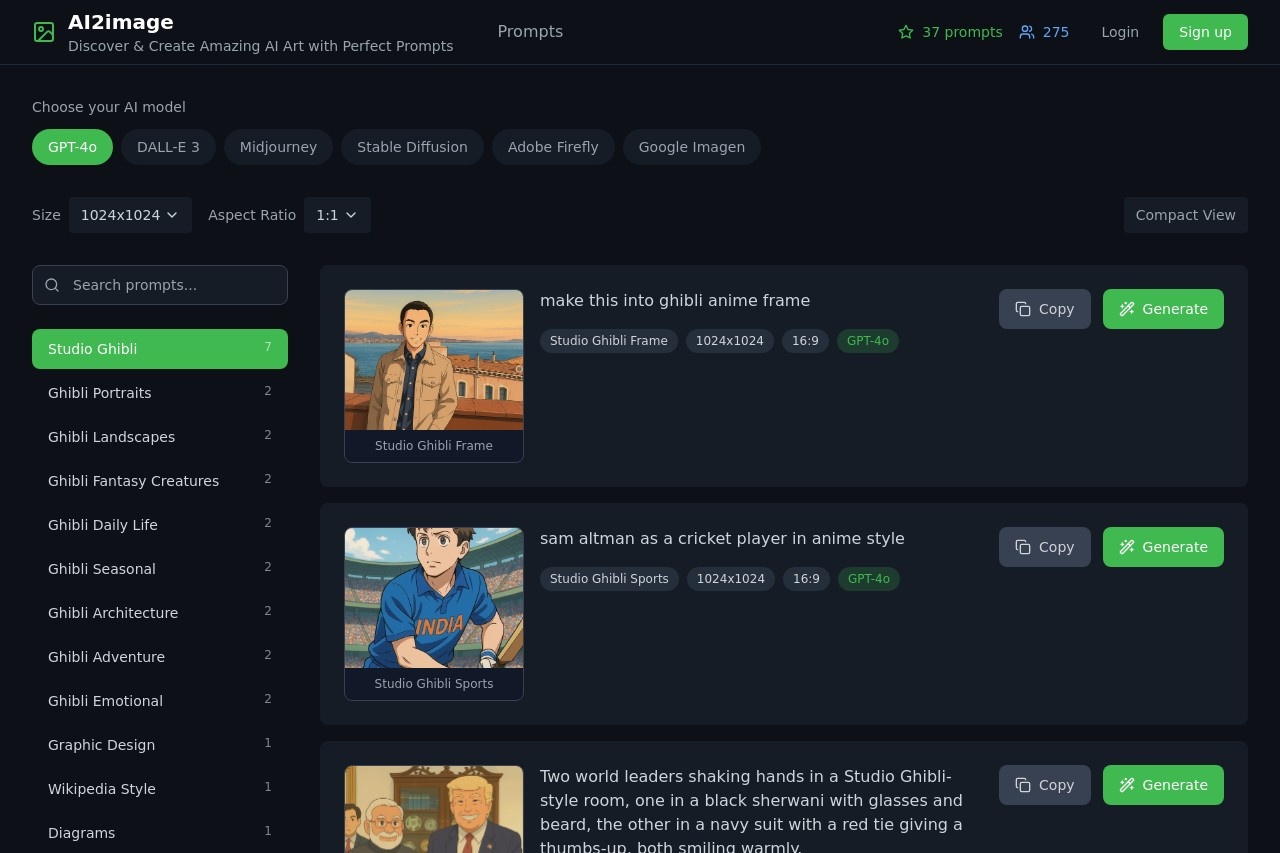Click the copy icon on the sam altman cricket card
This screenshot has height=853, width=1280.
click(1023, 547)
